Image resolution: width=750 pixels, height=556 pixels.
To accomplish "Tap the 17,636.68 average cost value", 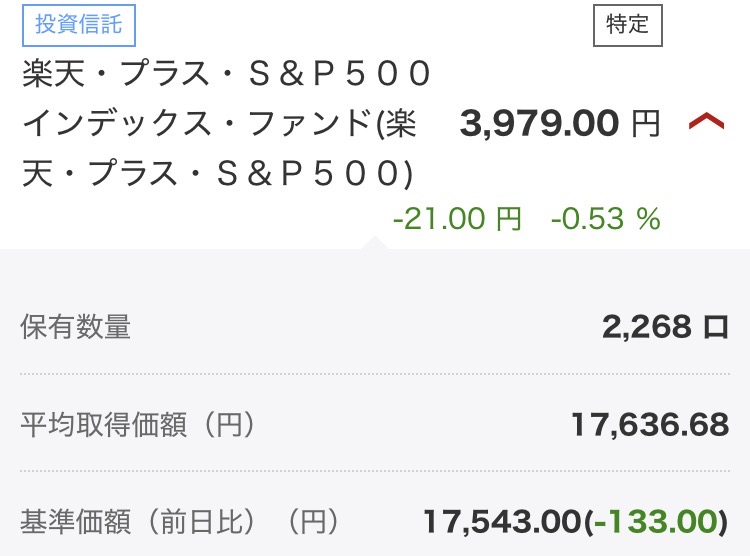I will (650, 425).
